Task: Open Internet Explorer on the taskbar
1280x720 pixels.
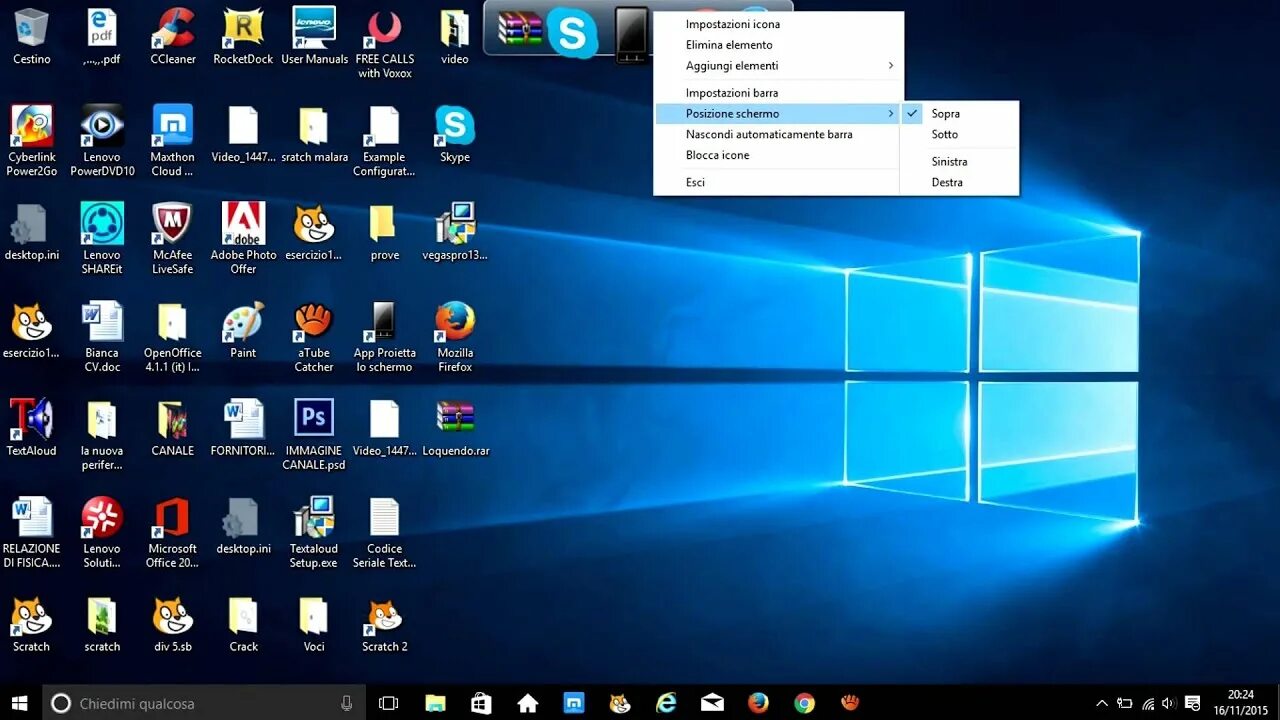Action: (666, 703)
